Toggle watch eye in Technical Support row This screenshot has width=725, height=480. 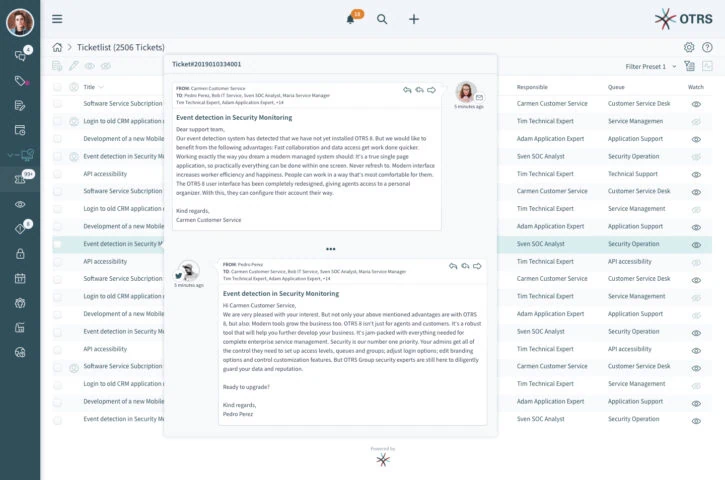pos(696,174)
